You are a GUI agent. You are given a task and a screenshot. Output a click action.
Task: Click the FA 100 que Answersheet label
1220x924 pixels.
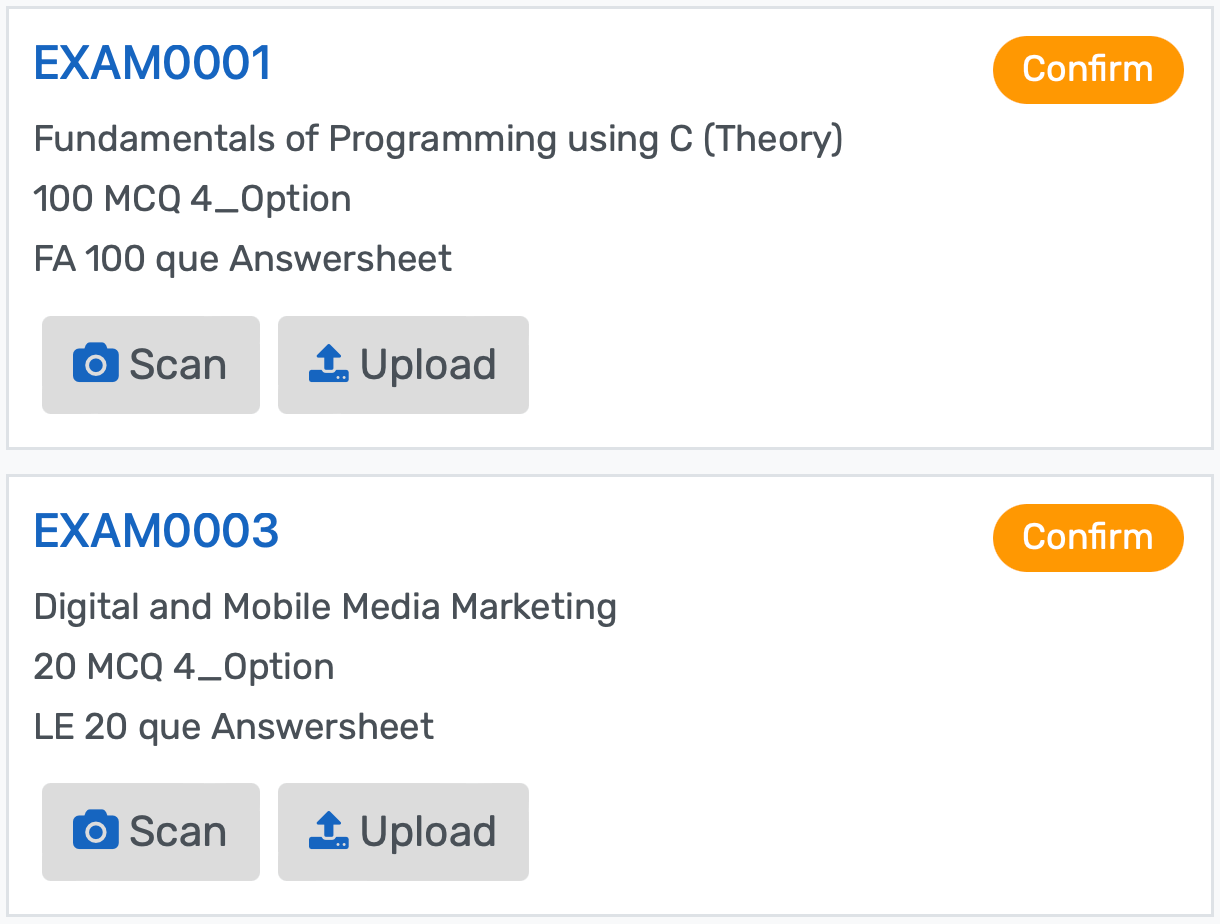pos(243,258)
